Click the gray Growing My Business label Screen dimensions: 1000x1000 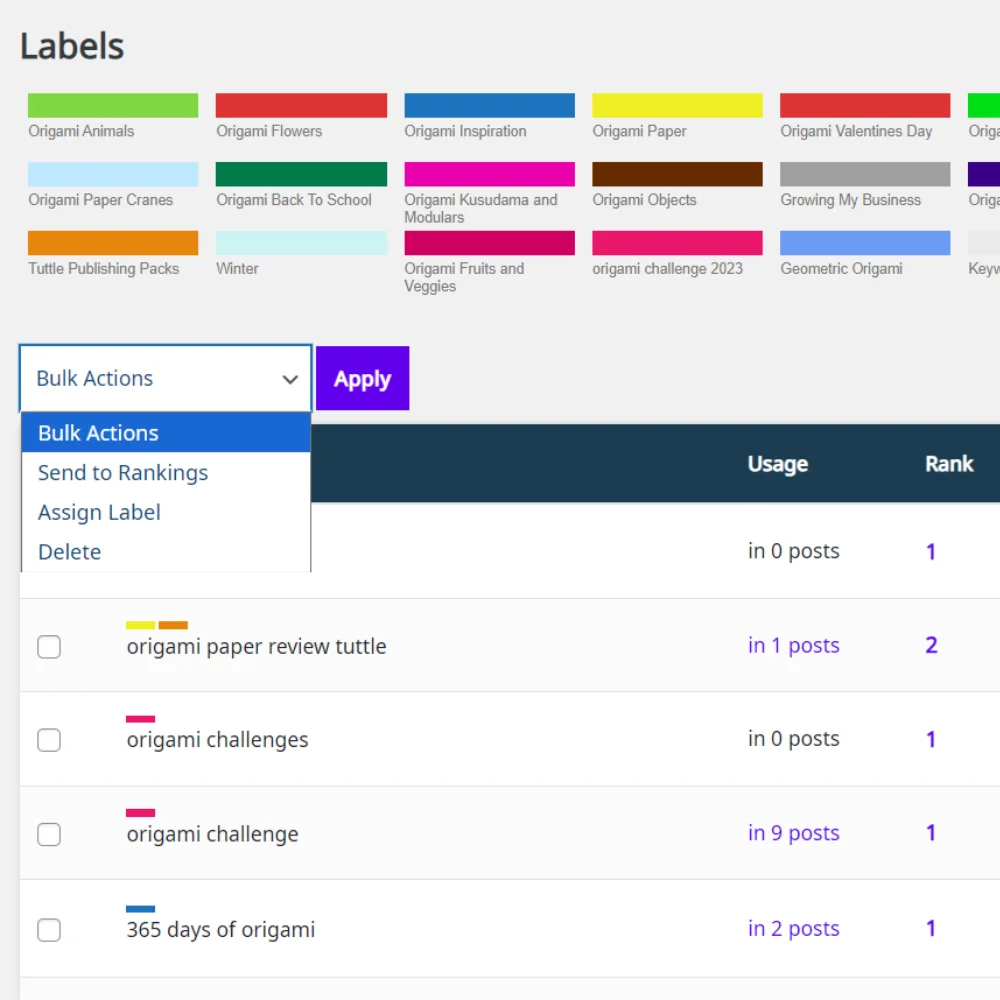pos(865,175)
